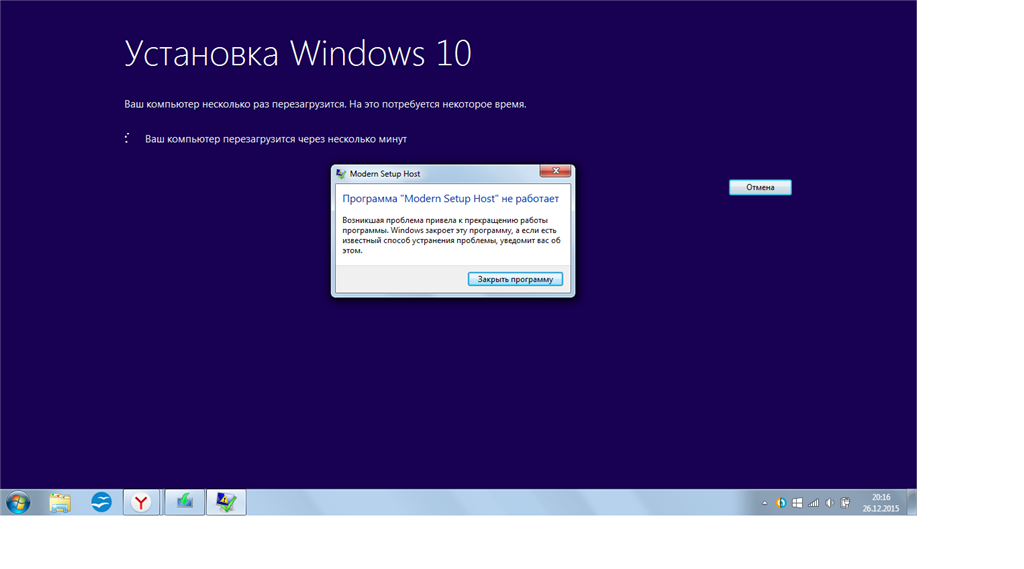Image resolution: width=1024 pixels, height=569 pixels.
Task: Click the Show Desktop strip at taskbar end
Action: click(x=912, y=502)
